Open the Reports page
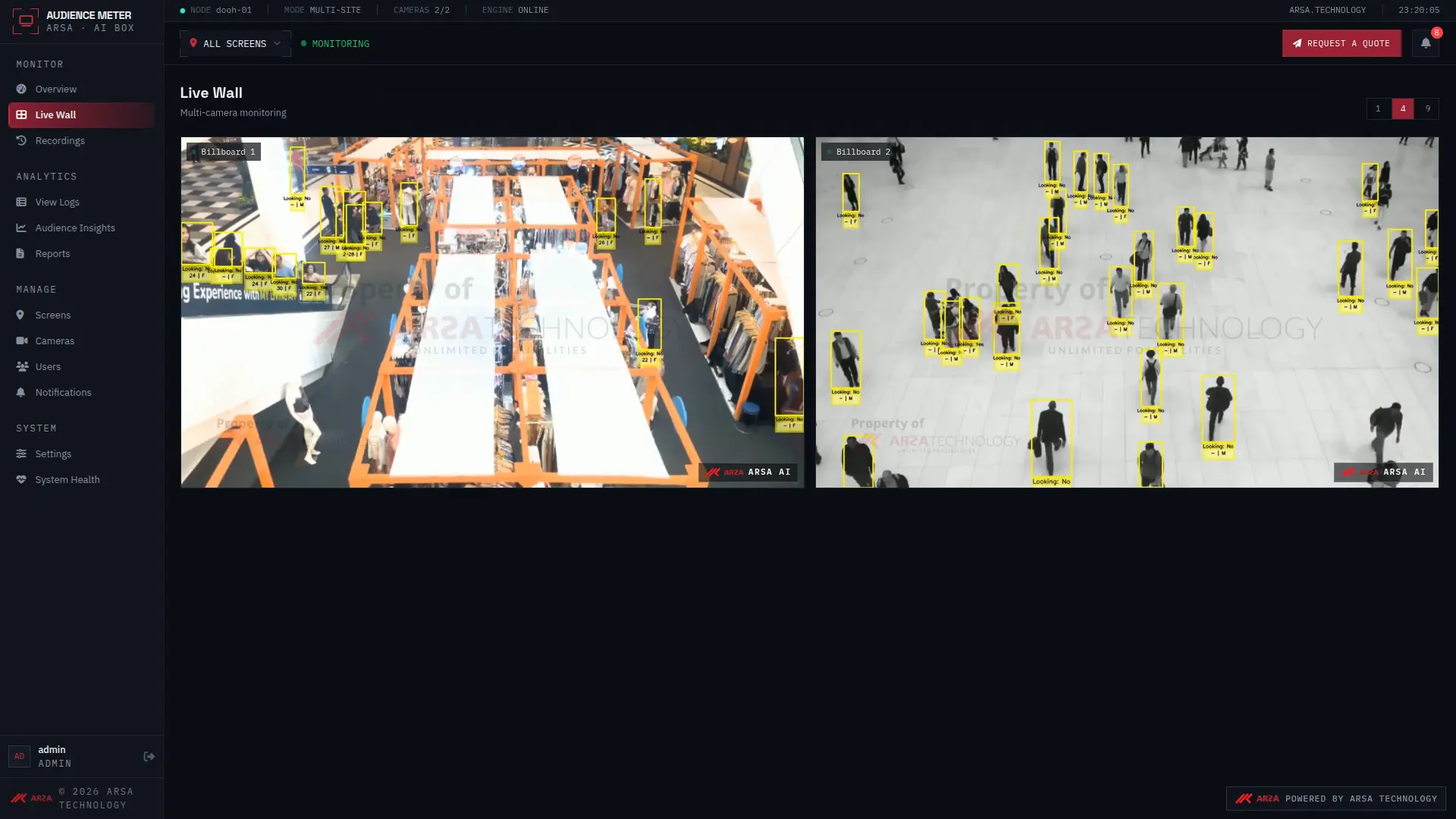This screenshot has height=819, width=1456. pos(82,253)
